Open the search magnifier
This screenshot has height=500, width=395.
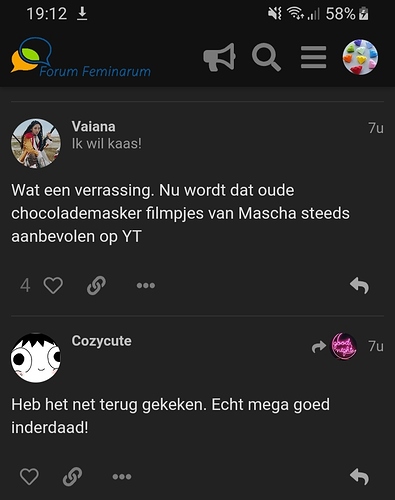click(266, 57)
